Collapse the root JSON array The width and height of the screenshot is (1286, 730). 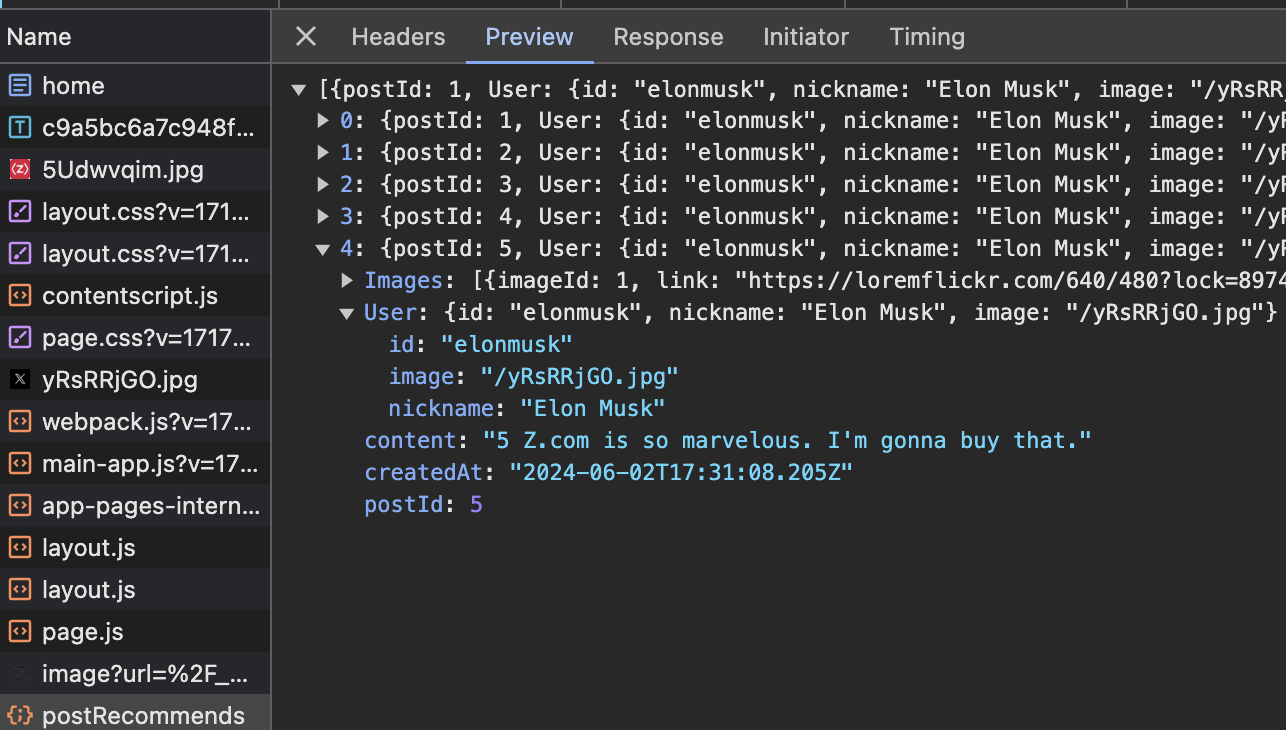[298, 90]
